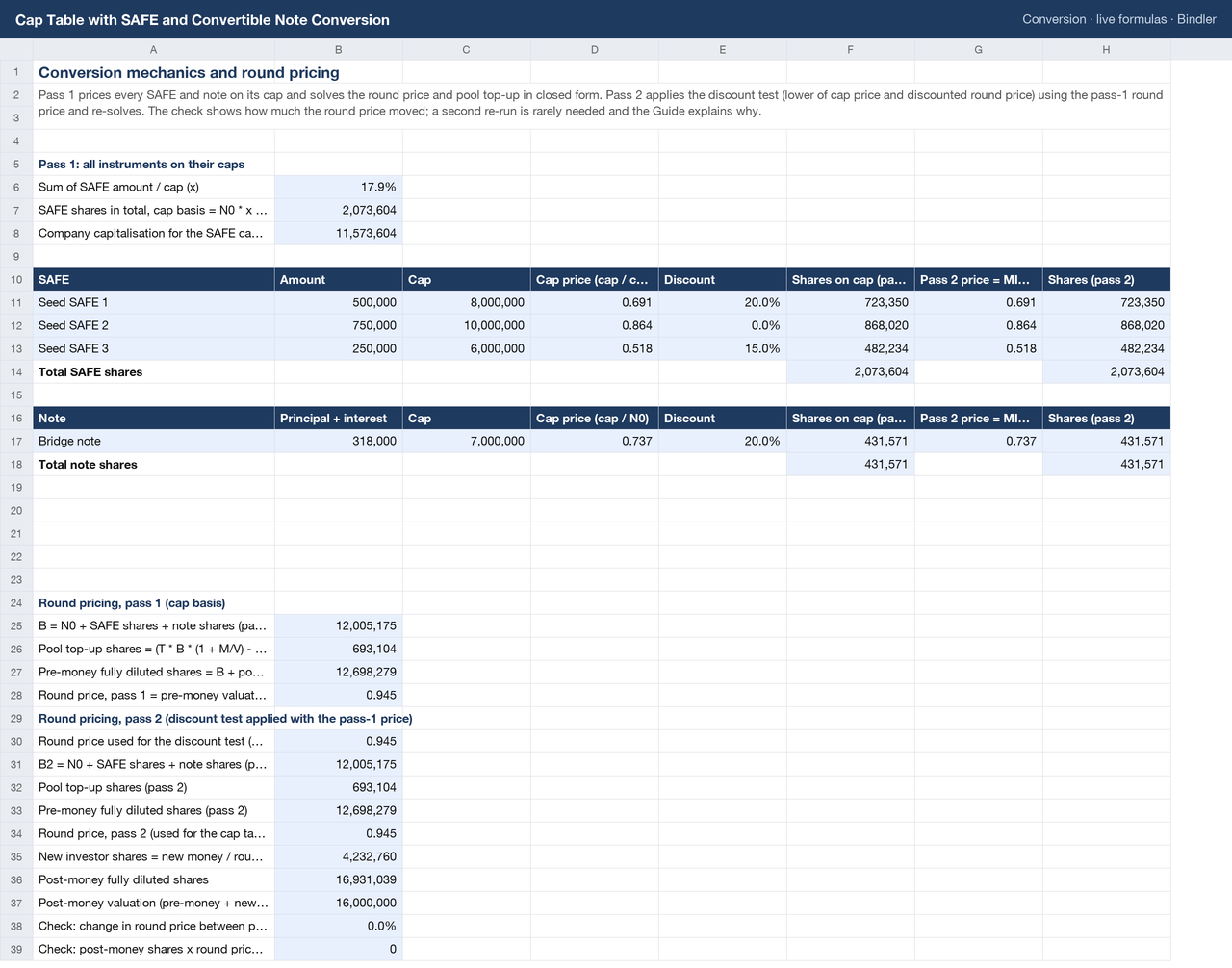Select column A header
This screenshot has width=1232, height=968.
[154, 49]
